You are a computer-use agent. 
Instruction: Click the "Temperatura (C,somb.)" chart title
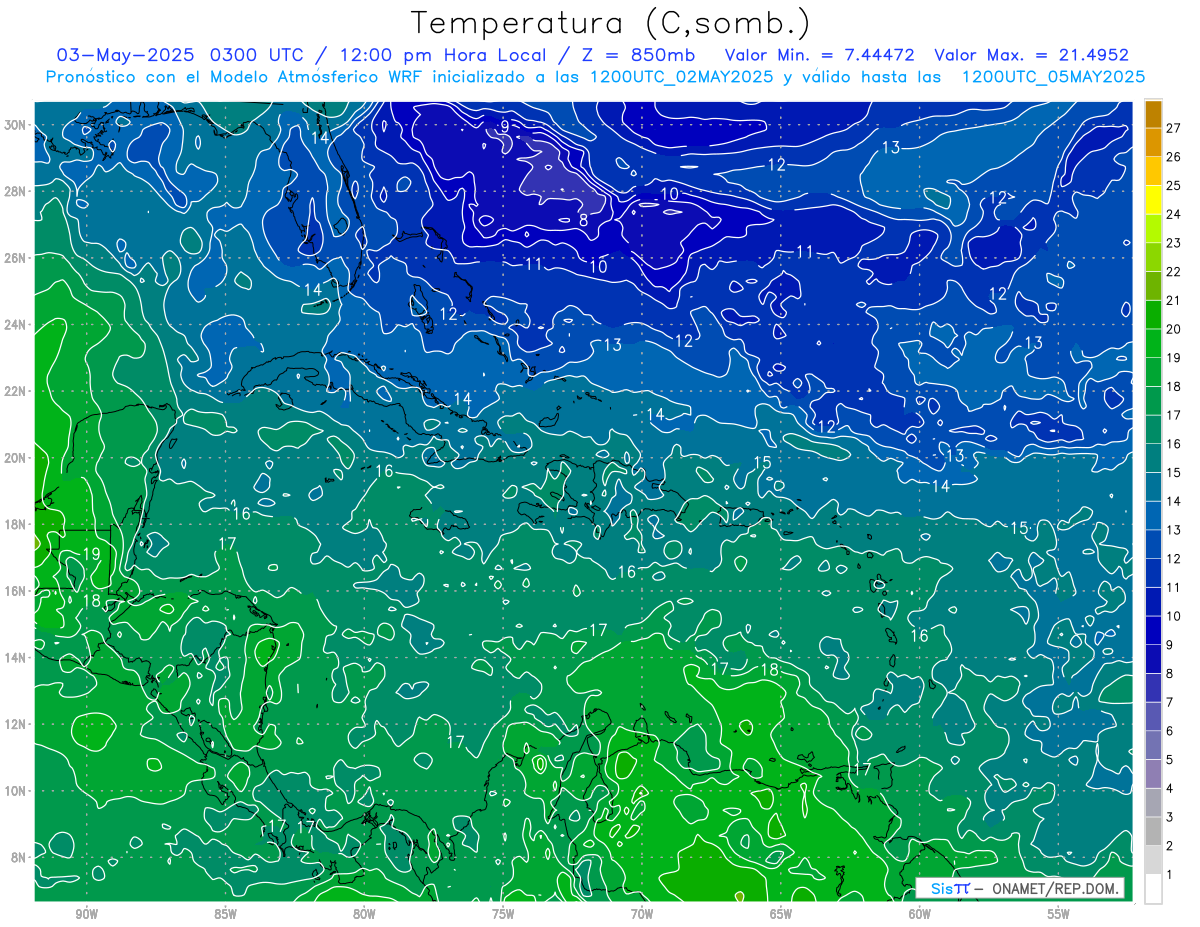click(x=611, y=23)
